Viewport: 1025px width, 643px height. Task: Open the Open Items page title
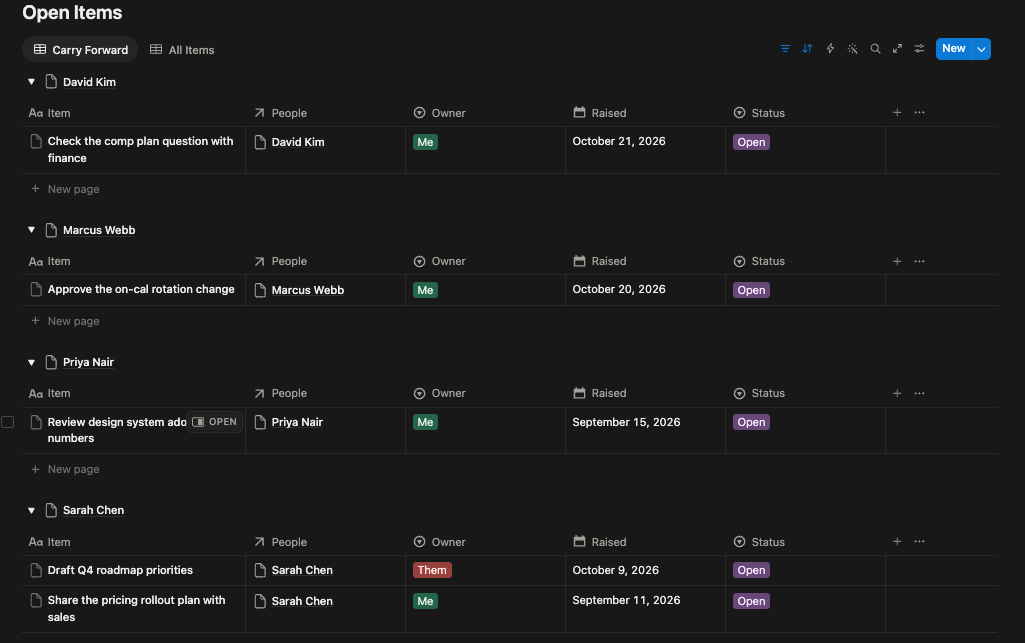72,12
